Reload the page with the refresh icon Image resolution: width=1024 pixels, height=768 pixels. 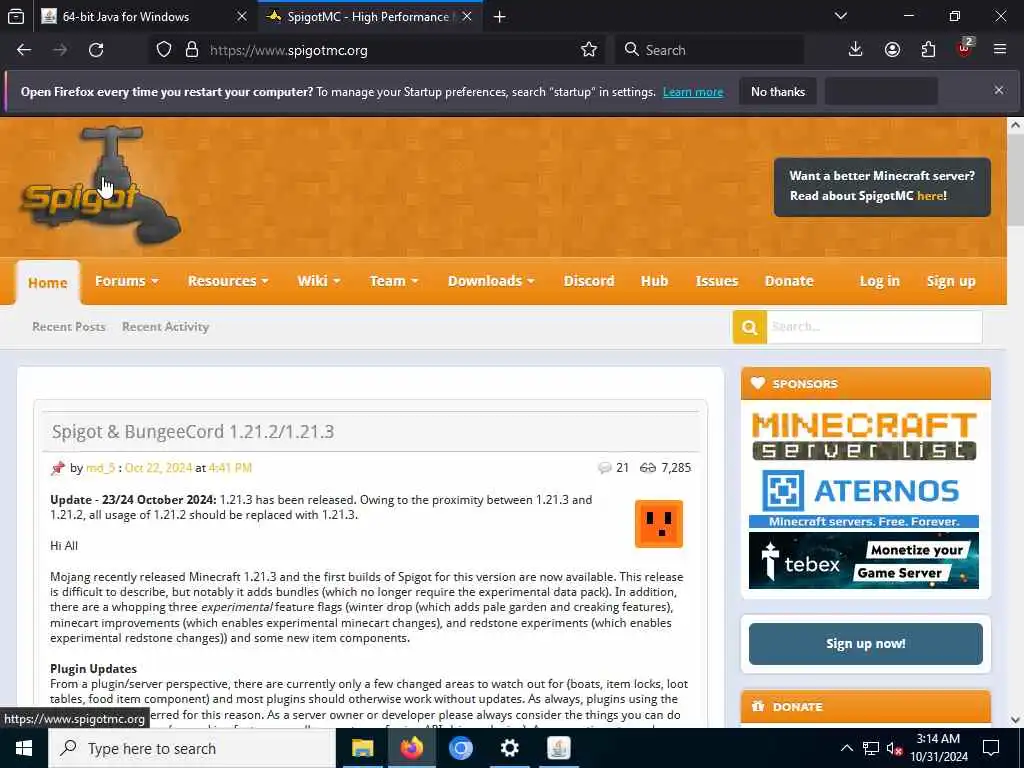(96, 50)
